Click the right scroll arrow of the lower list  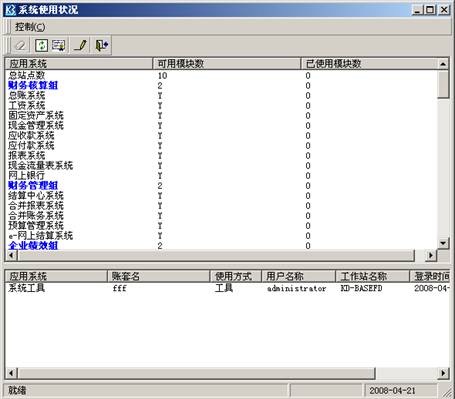[443, 373]
